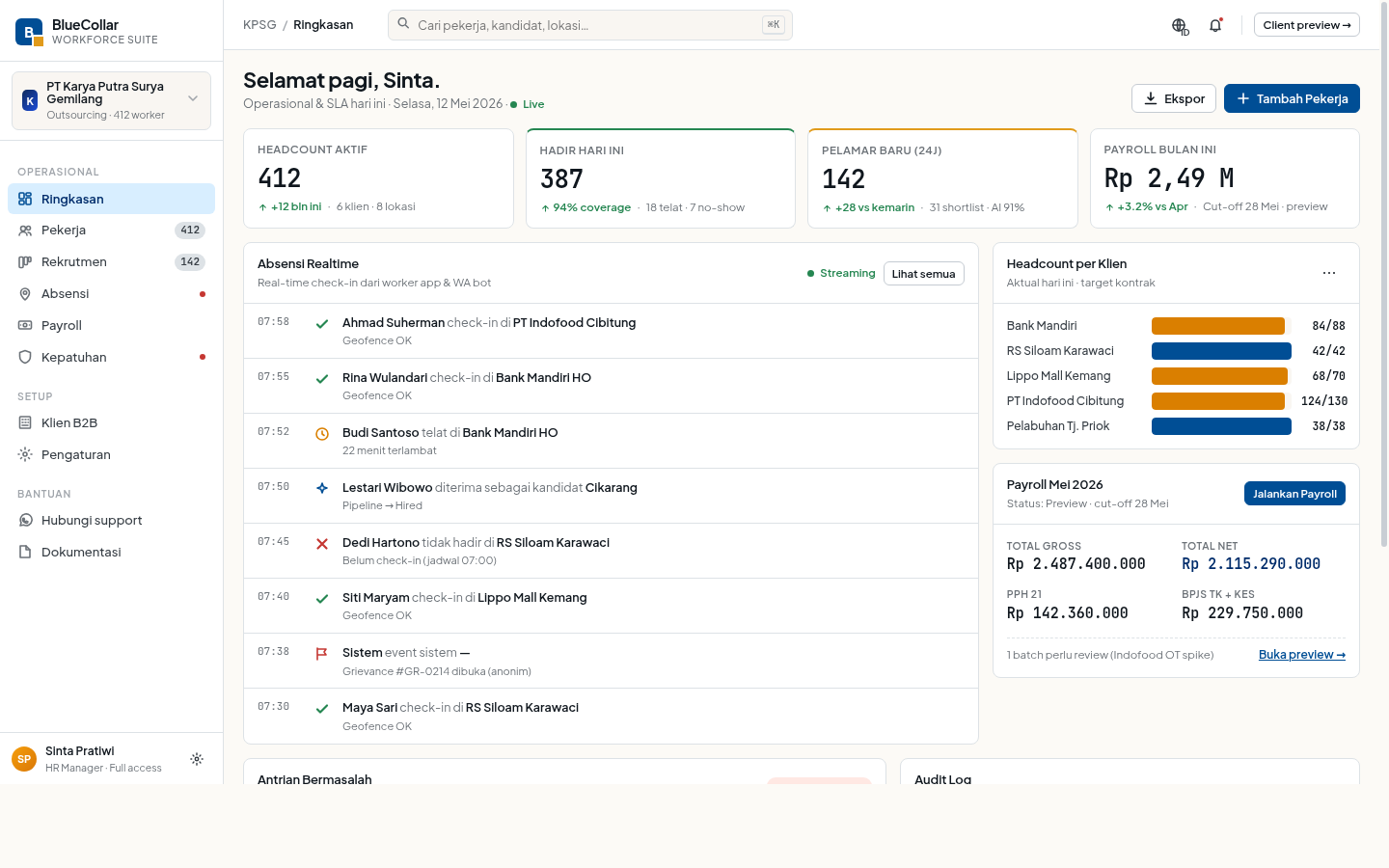Click the Pelabuhan Tj. Priok headcount bar
This screenshot has height=868, width=1389.
tap(1221, 426)
